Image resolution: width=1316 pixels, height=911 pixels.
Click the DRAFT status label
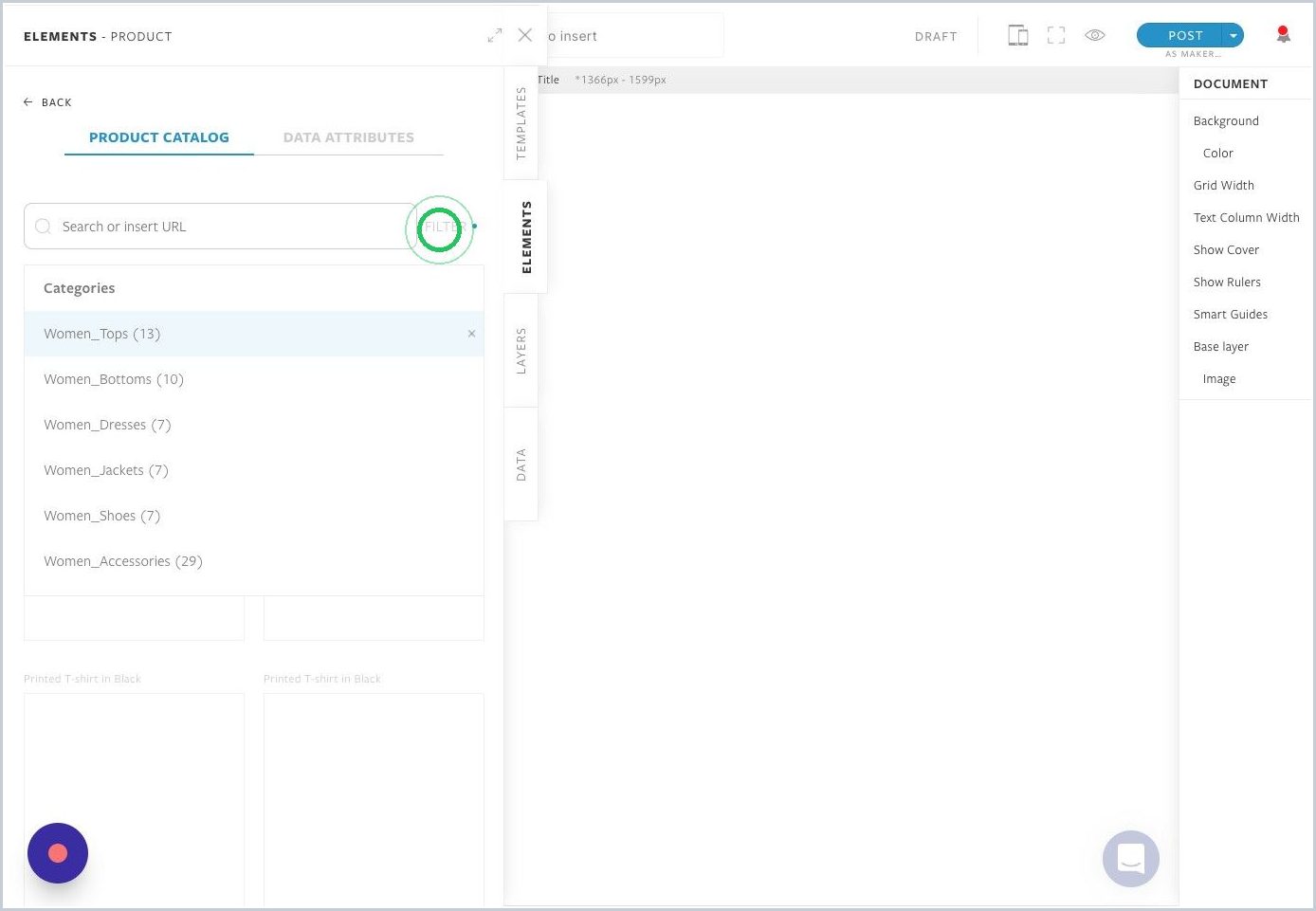point(936,36)
